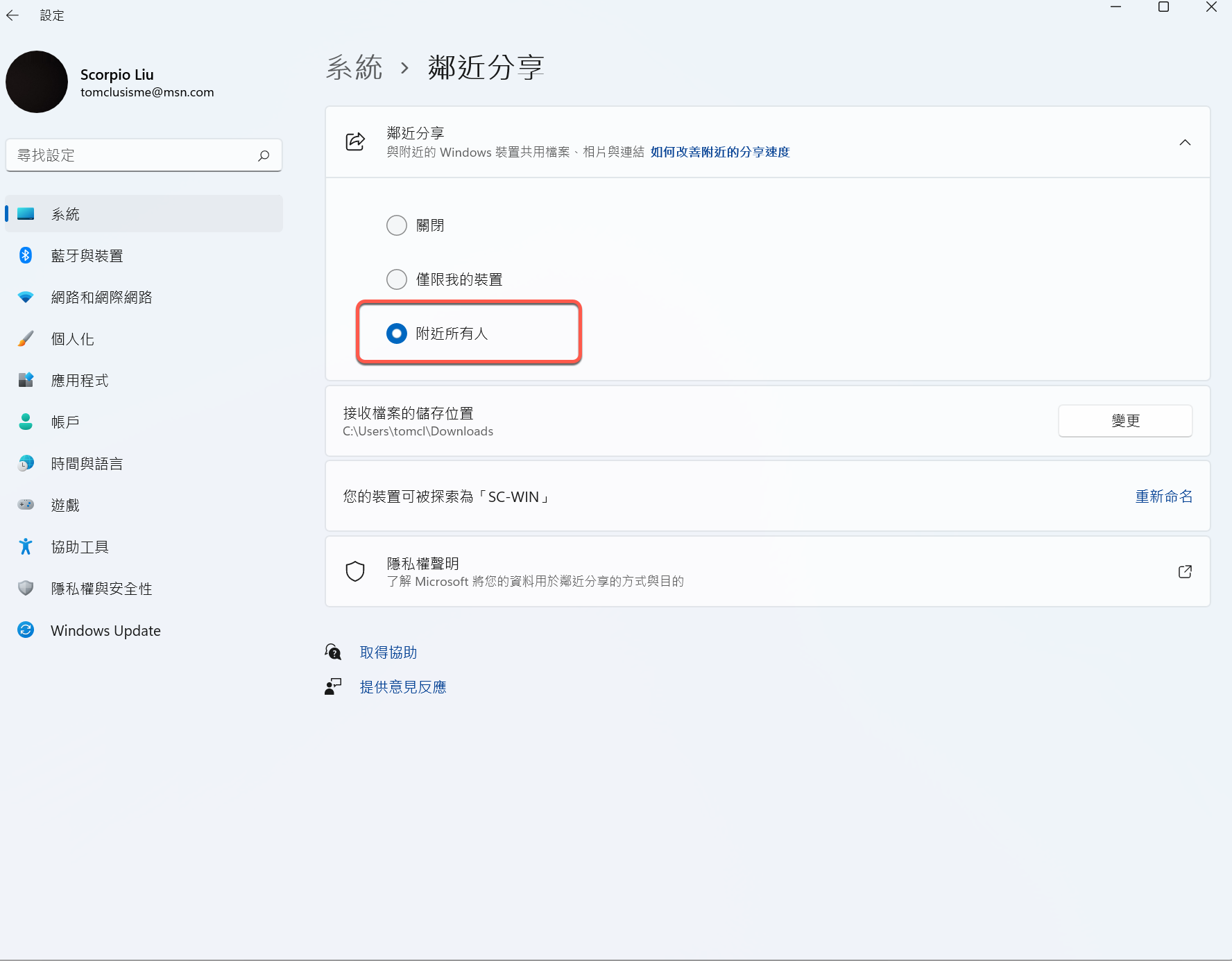Click the paintbrush icon for 個人化
This screenshot has height=961, width=1232.
(x=26, y=339)
